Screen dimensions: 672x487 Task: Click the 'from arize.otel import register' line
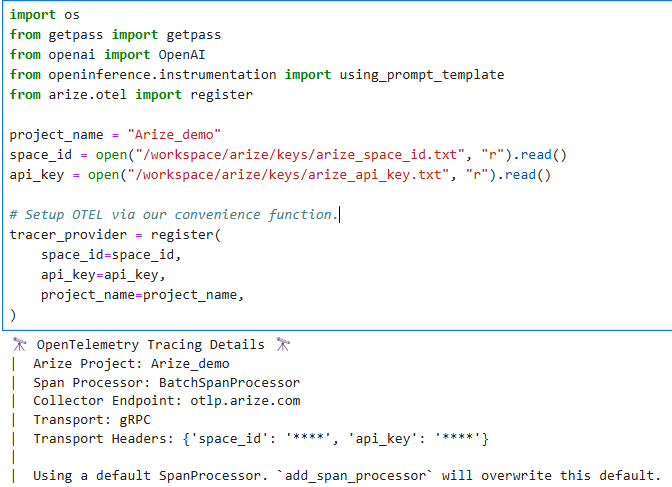coord(131,95)
